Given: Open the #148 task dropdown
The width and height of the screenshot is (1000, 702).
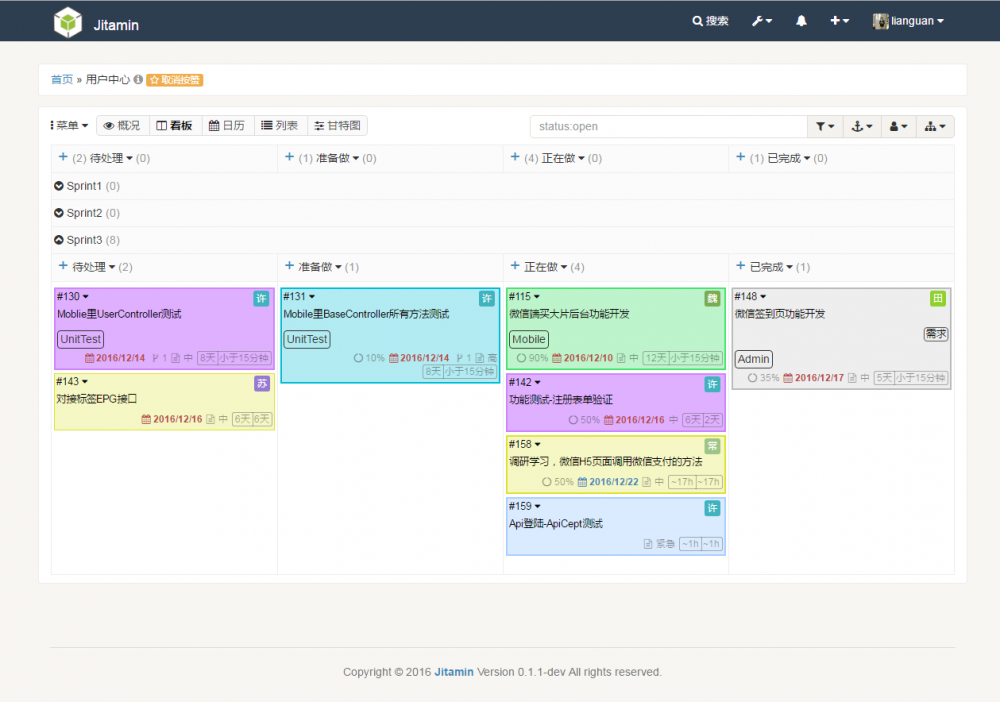Looking at the screenshot, I should tap(750, 296).
